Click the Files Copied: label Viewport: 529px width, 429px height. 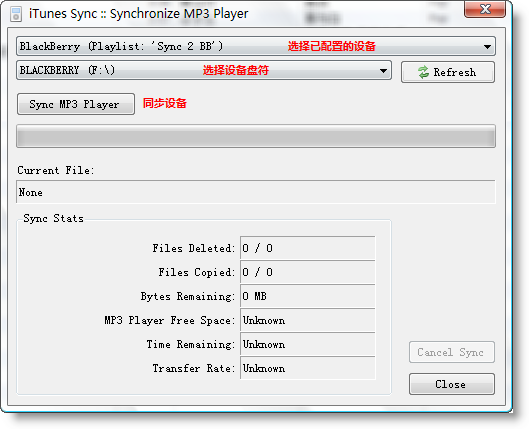[x=196, y=272]
